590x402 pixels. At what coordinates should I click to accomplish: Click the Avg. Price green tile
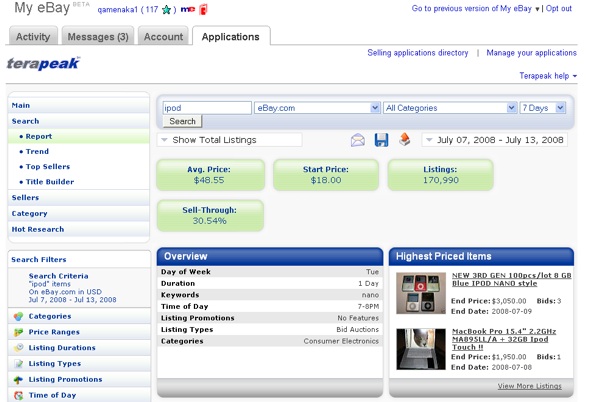[x=210, y=175]
